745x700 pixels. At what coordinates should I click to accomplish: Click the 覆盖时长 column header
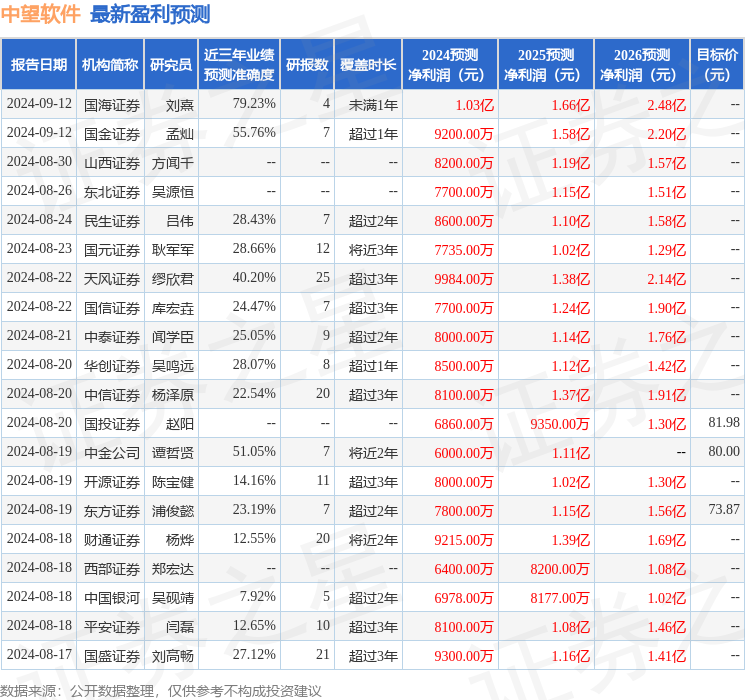coord(368,65)
